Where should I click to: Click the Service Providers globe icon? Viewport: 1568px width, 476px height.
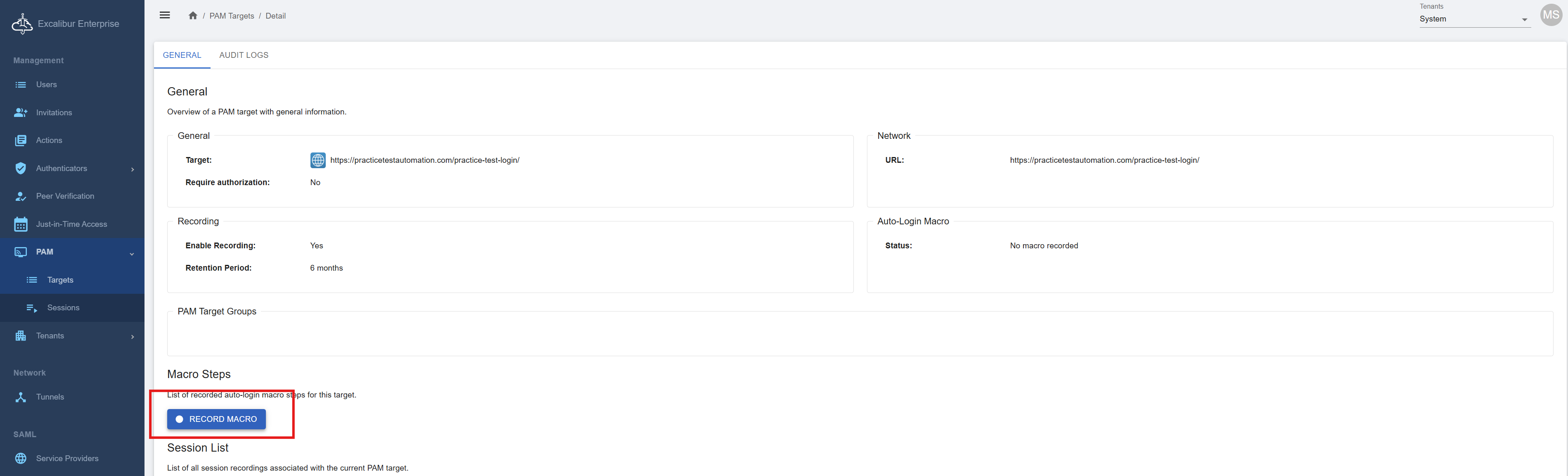coord(21,458)
